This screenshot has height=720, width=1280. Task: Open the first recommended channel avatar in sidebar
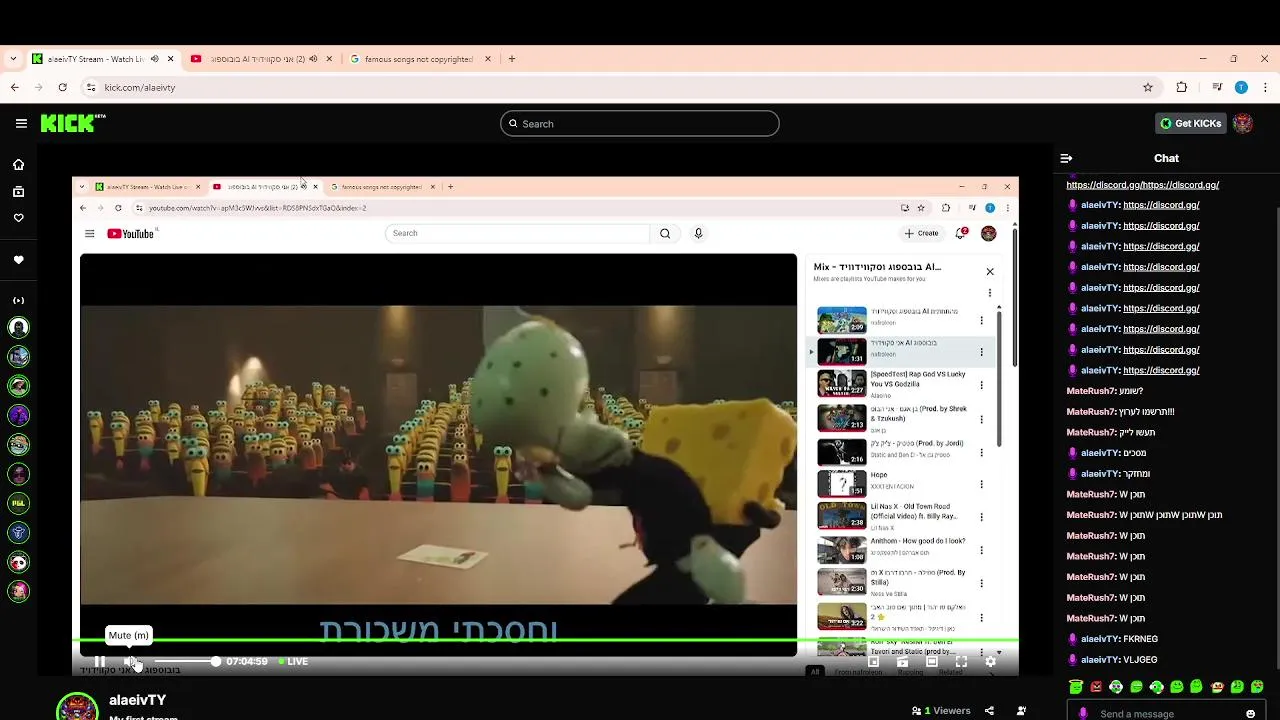18,327
